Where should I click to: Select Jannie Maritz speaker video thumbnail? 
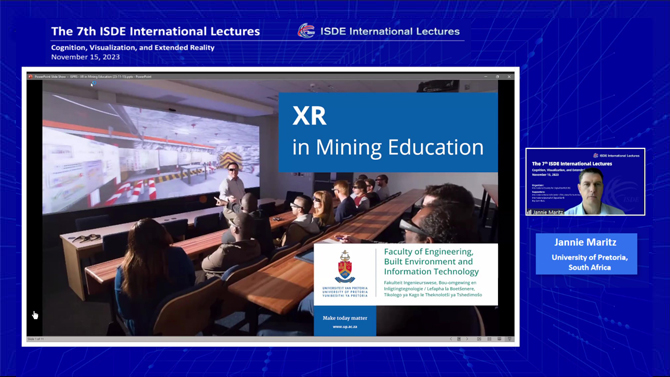(585, 182)
